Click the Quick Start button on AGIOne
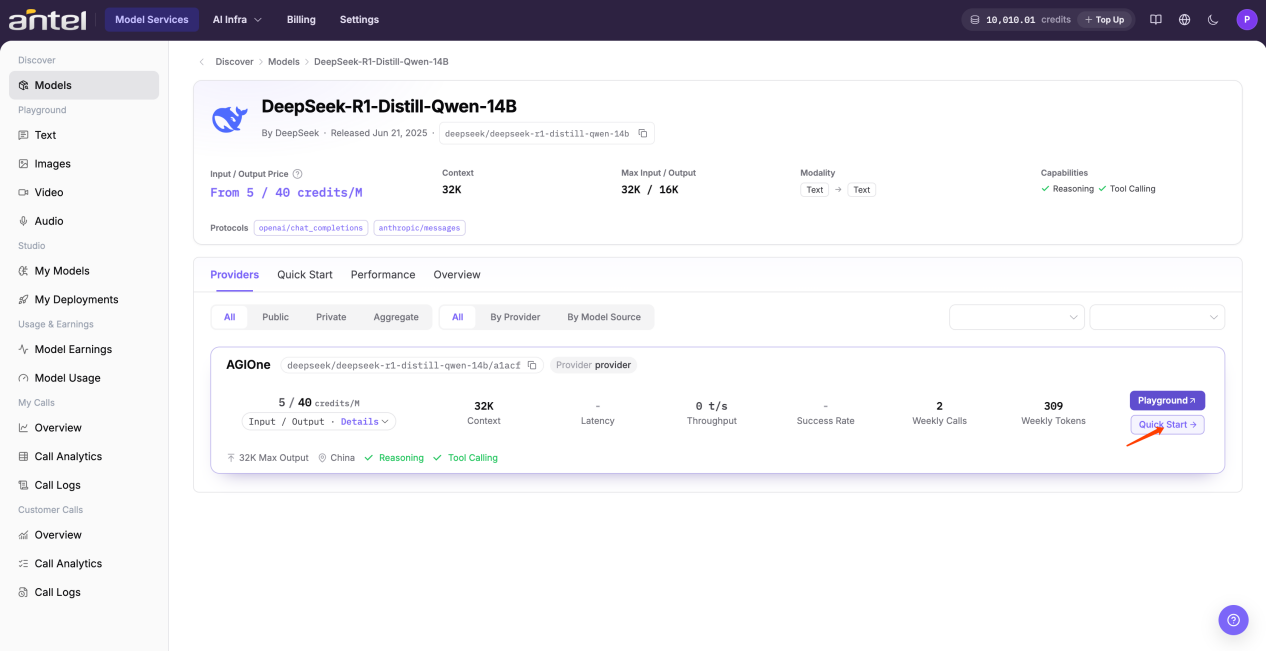 1167,425
